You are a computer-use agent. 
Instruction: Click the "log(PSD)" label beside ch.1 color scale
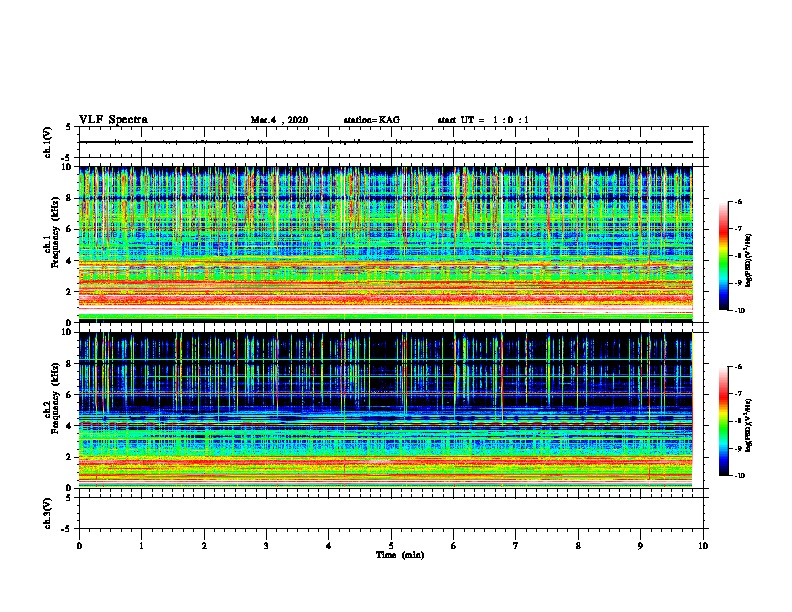pyautogui.click(x=749, y=261)
